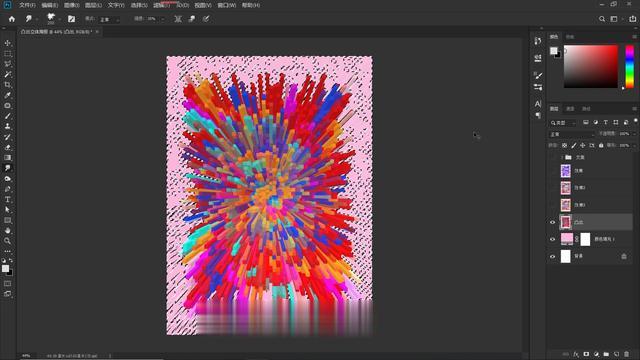Click the trash icon to delete layer
This screenshot has height=360, width=640.
click(x=627, y=354)
